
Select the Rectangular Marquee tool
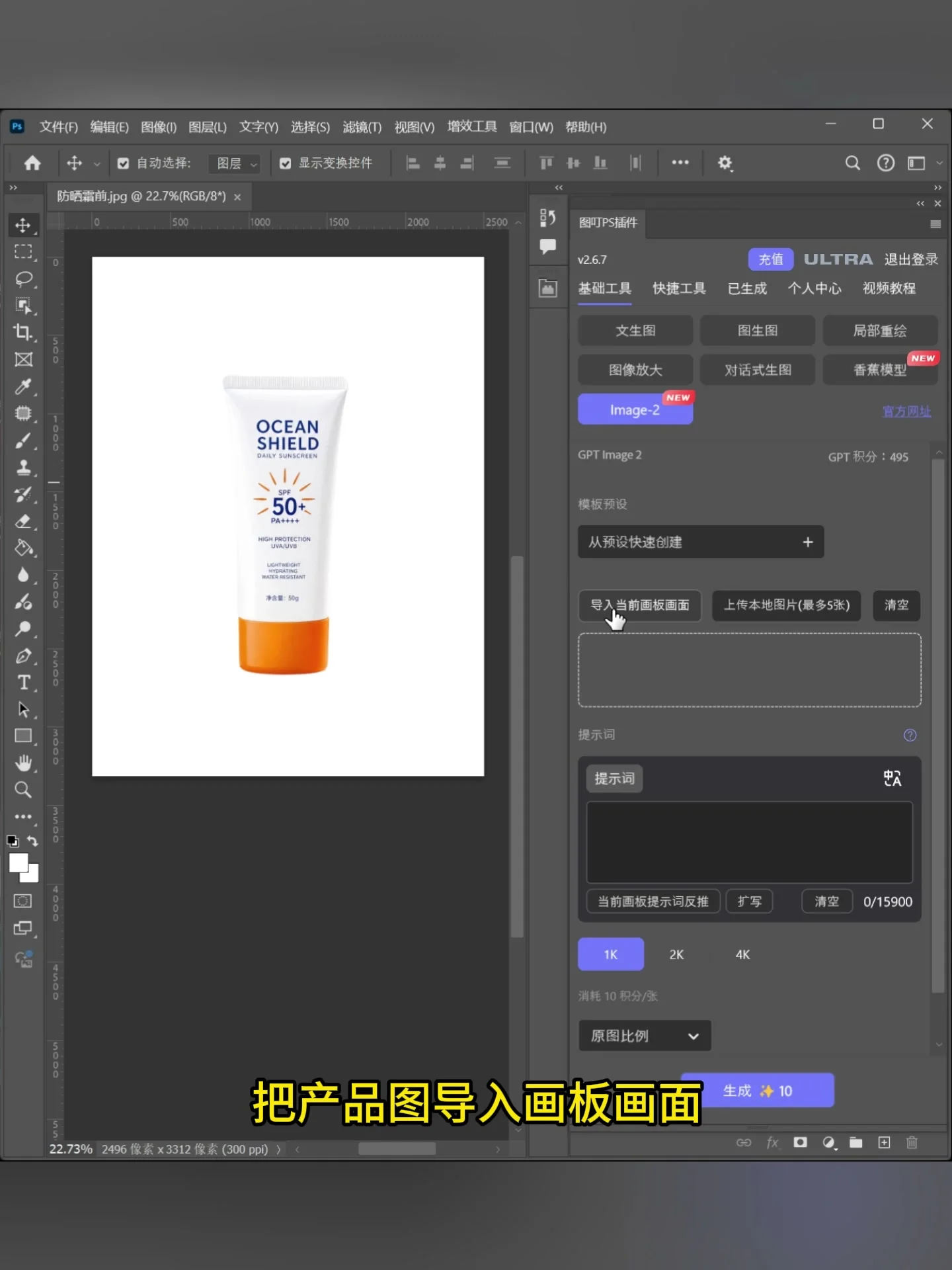pos(23,252)
